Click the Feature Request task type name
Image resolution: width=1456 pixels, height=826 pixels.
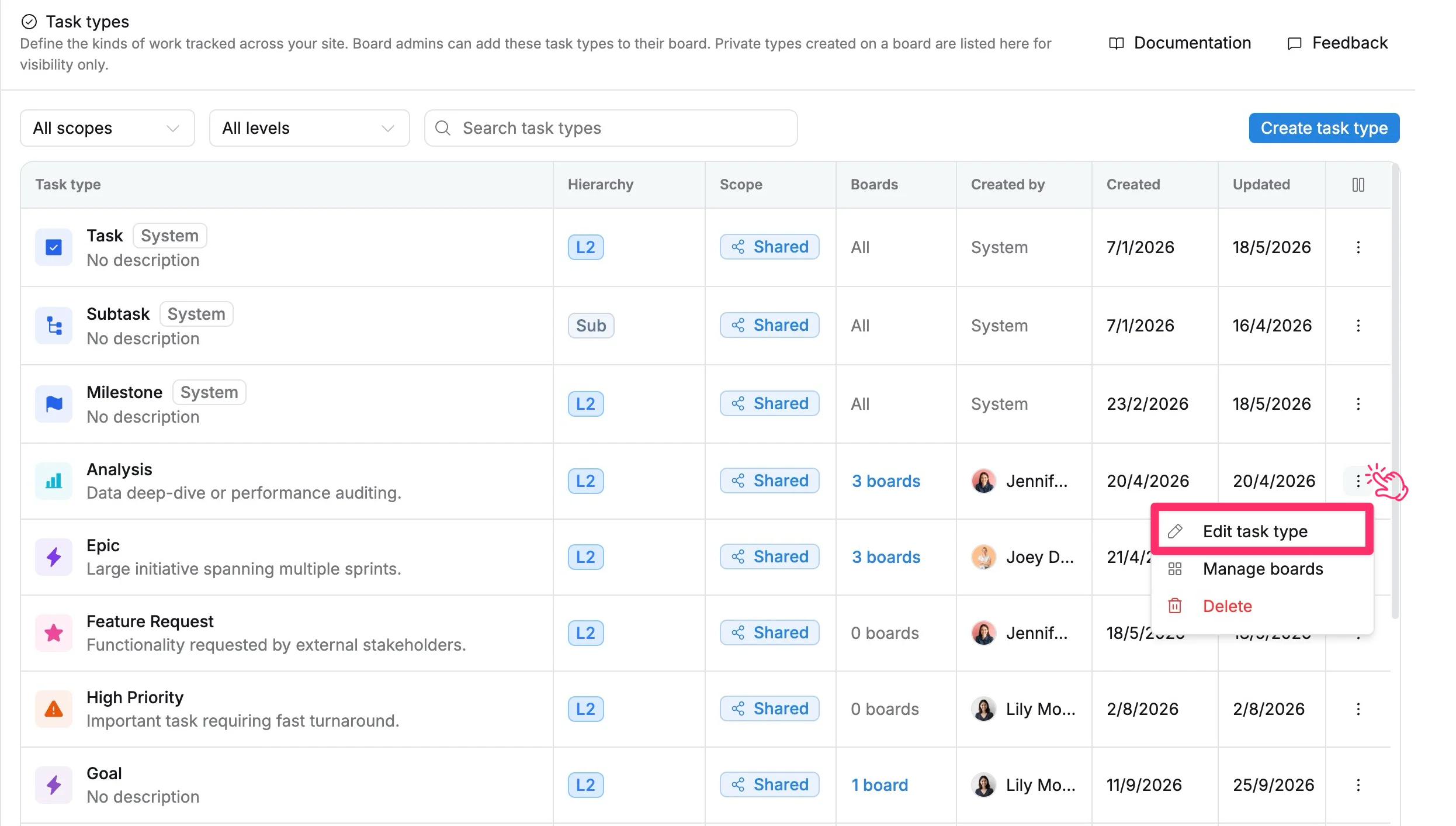[150, 621]
